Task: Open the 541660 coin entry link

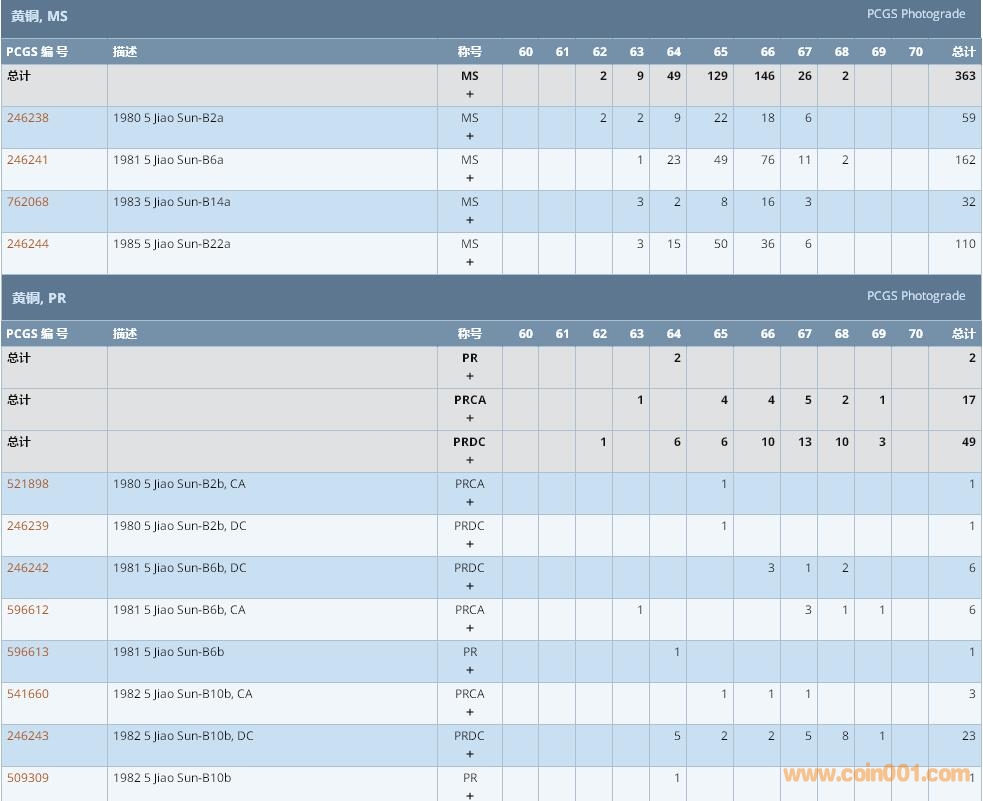Action: pyautogui.click(x=28, y=694)
